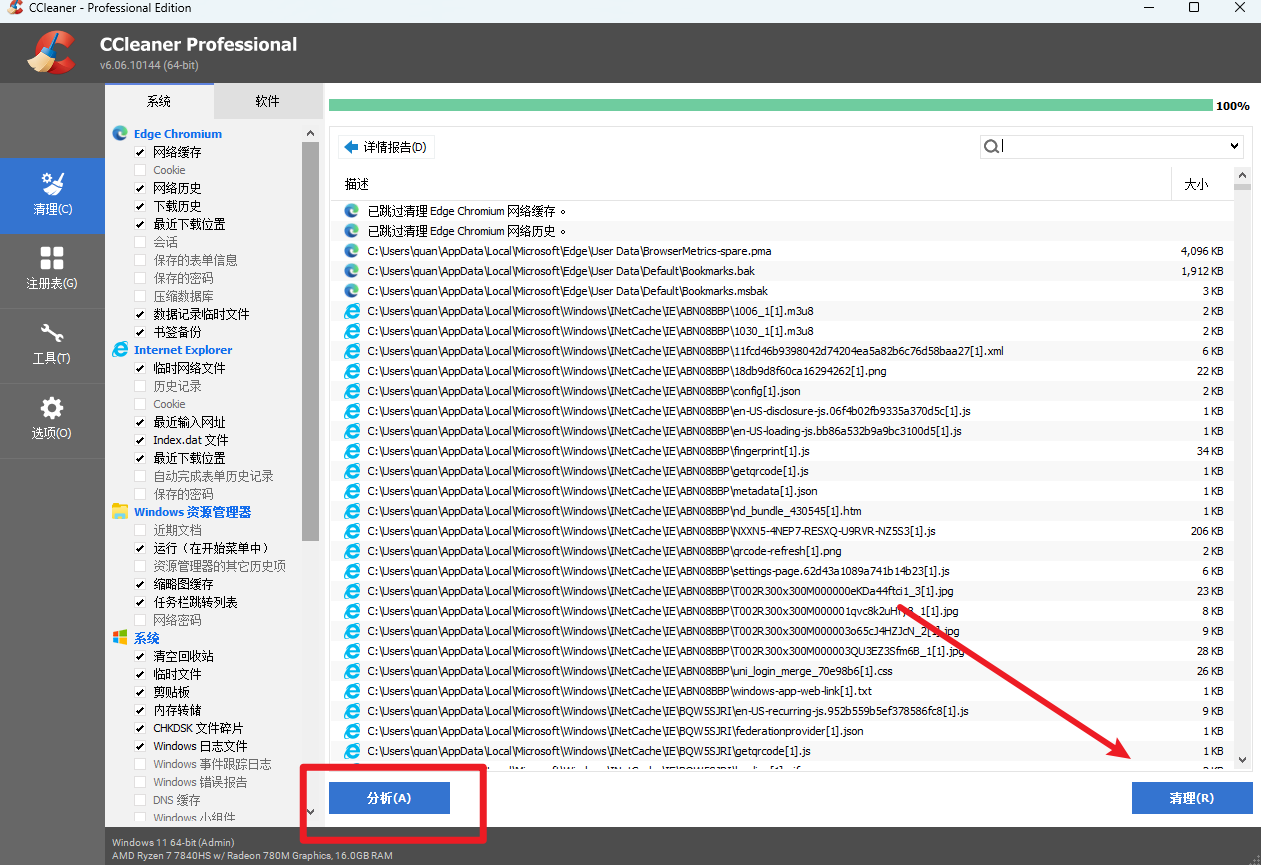Open the 选项(O) options section

tap(52, 420)
